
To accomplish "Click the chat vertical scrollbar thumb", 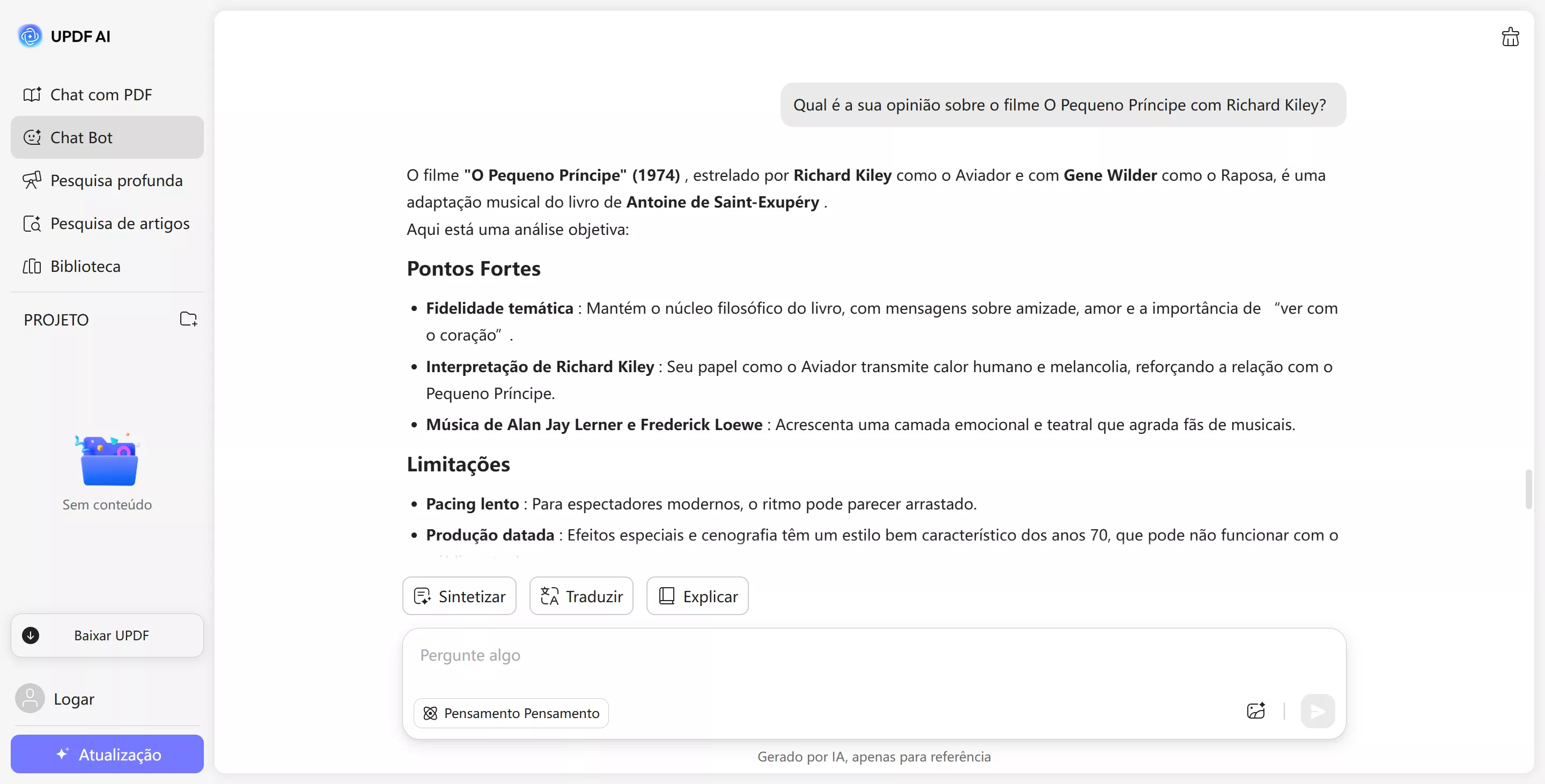I will (1529, 490).
